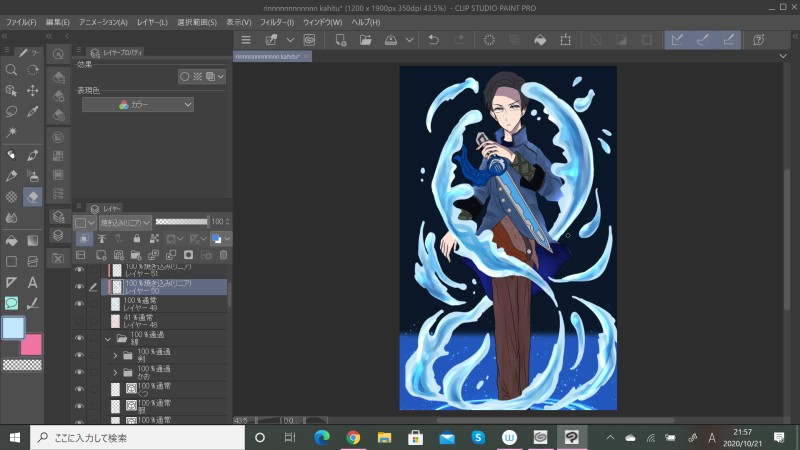The image size is (800, 450).
Task: Select the Balloon speech bubble tool
Action: 11,303
